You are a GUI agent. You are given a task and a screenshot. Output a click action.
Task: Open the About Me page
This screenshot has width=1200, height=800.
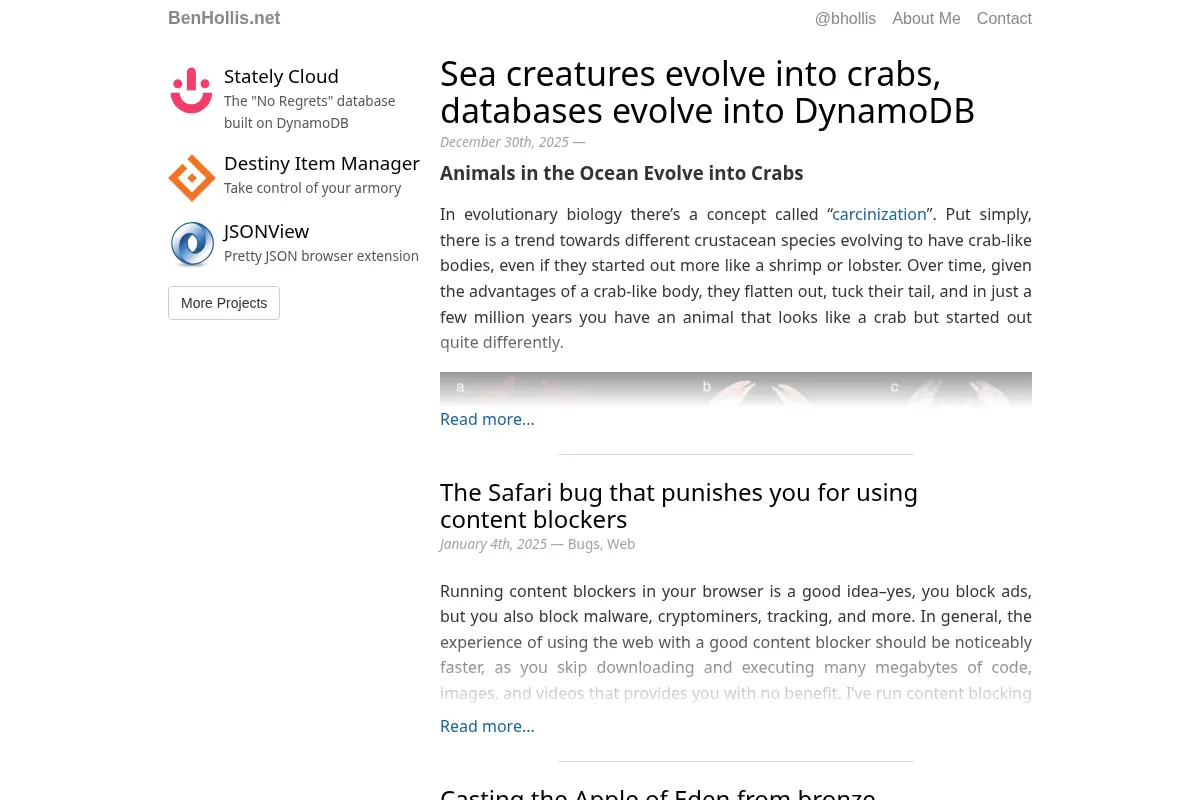pos(926,18)
